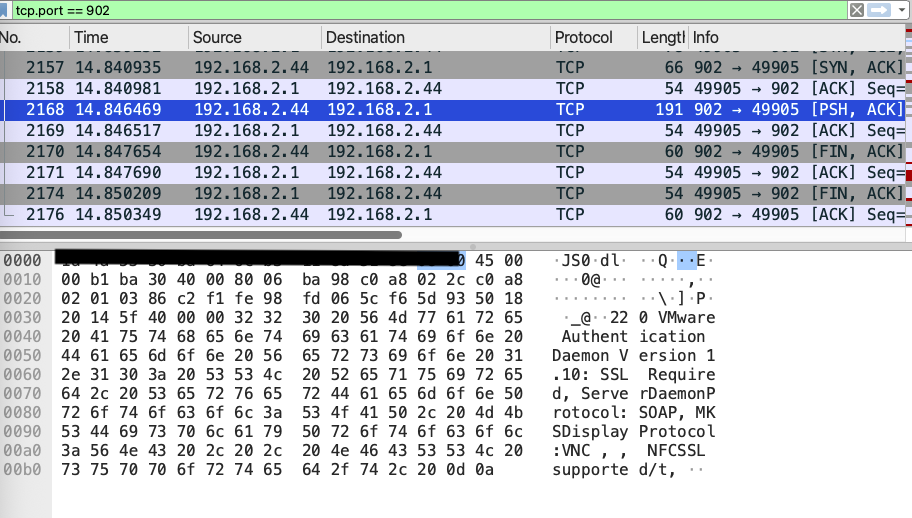Click ASCII text 'NFCSSL' in hex pane
The image size is (912, 518).
click(x=676, y=451)
